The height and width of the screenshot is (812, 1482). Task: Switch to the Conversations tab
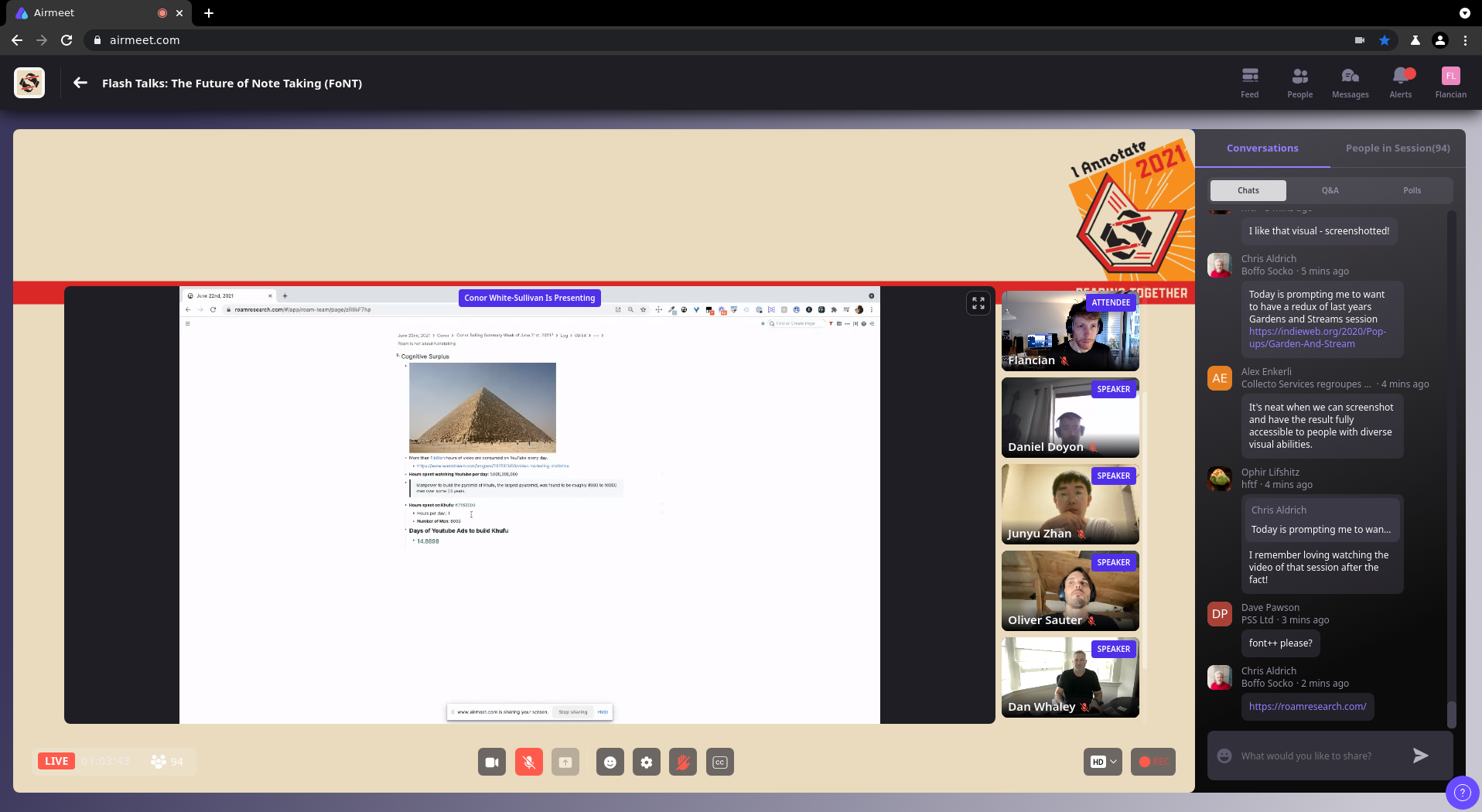pyautogui.click(x=1262, y=148)
